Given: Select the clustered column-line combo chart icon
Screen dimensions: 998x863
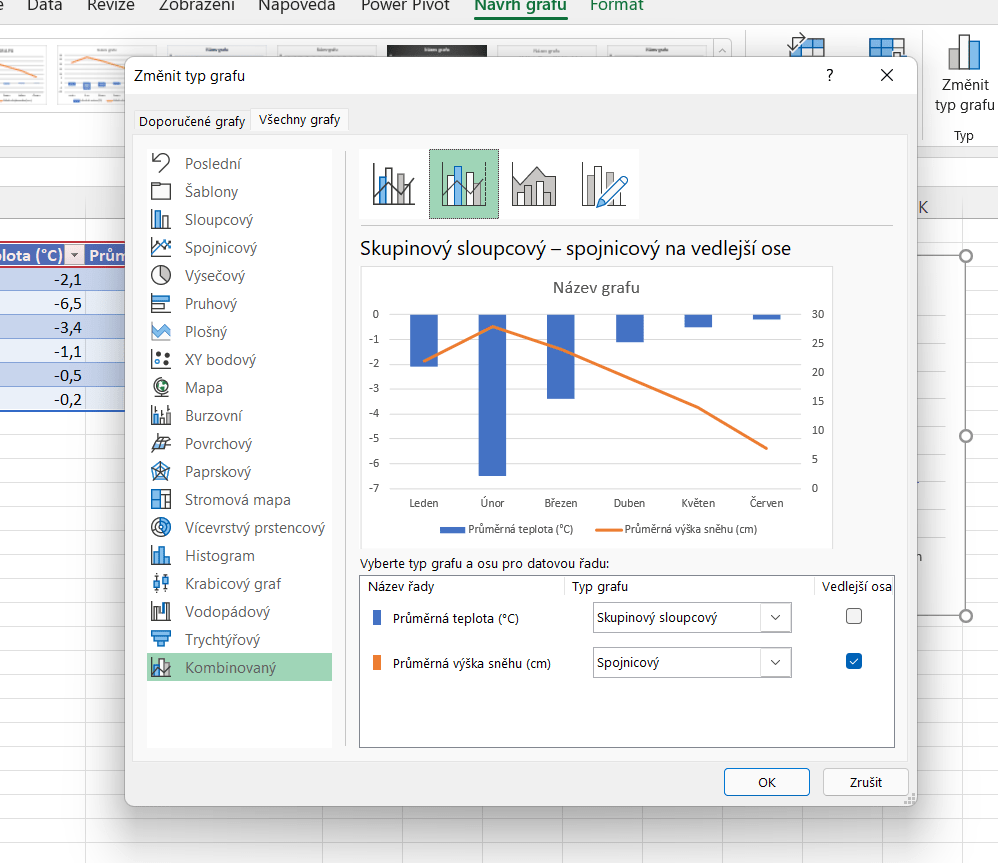Looking at the screenshot, I should point(393,184).
